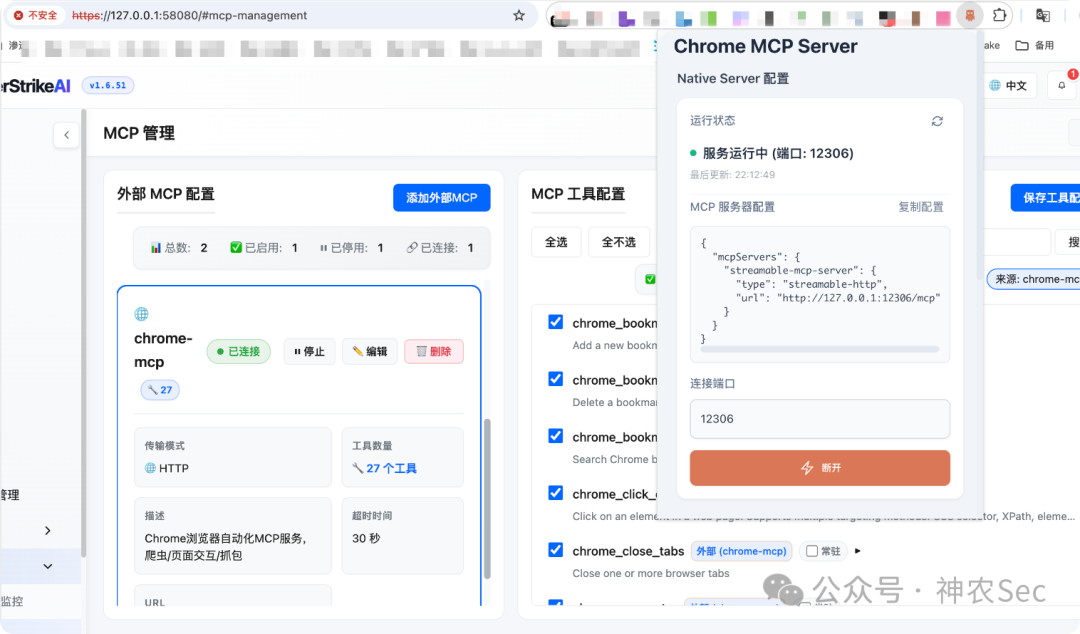This screenshot has width=1080, height=634.
Task: Stop the chrome-mcp server
Action: [309, 351]
